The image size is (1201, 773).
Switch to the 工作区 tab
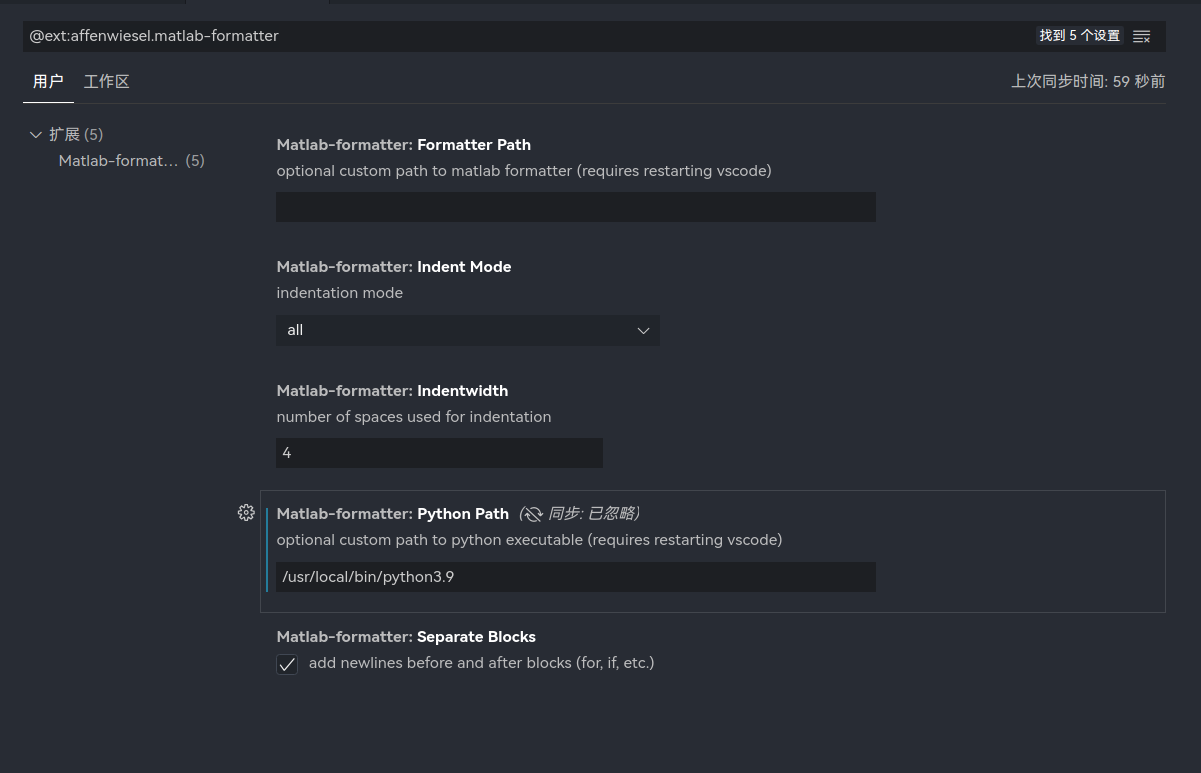[106, 82]
